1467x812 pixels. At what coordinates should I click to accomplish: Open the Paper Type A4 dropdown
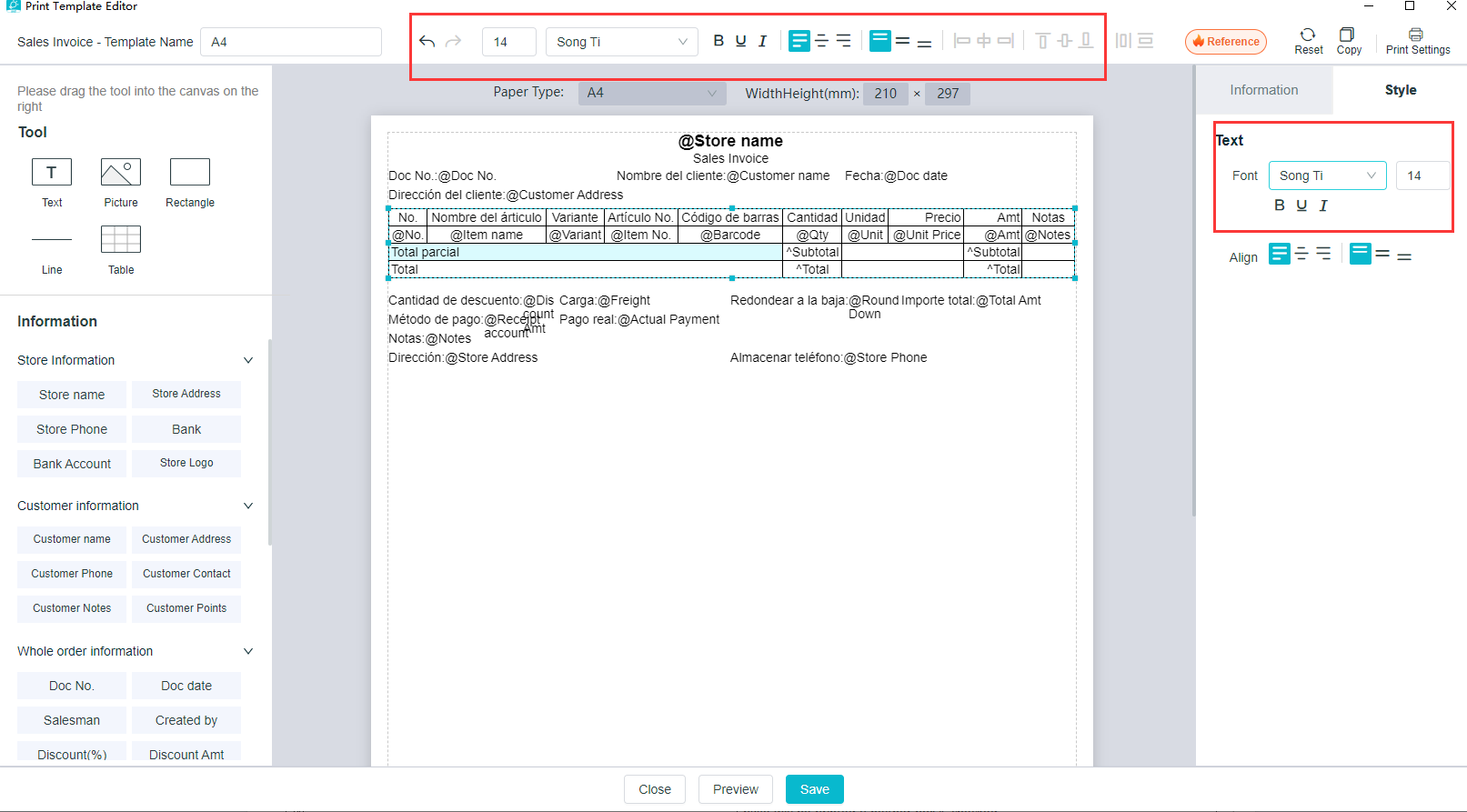(651, 93)
